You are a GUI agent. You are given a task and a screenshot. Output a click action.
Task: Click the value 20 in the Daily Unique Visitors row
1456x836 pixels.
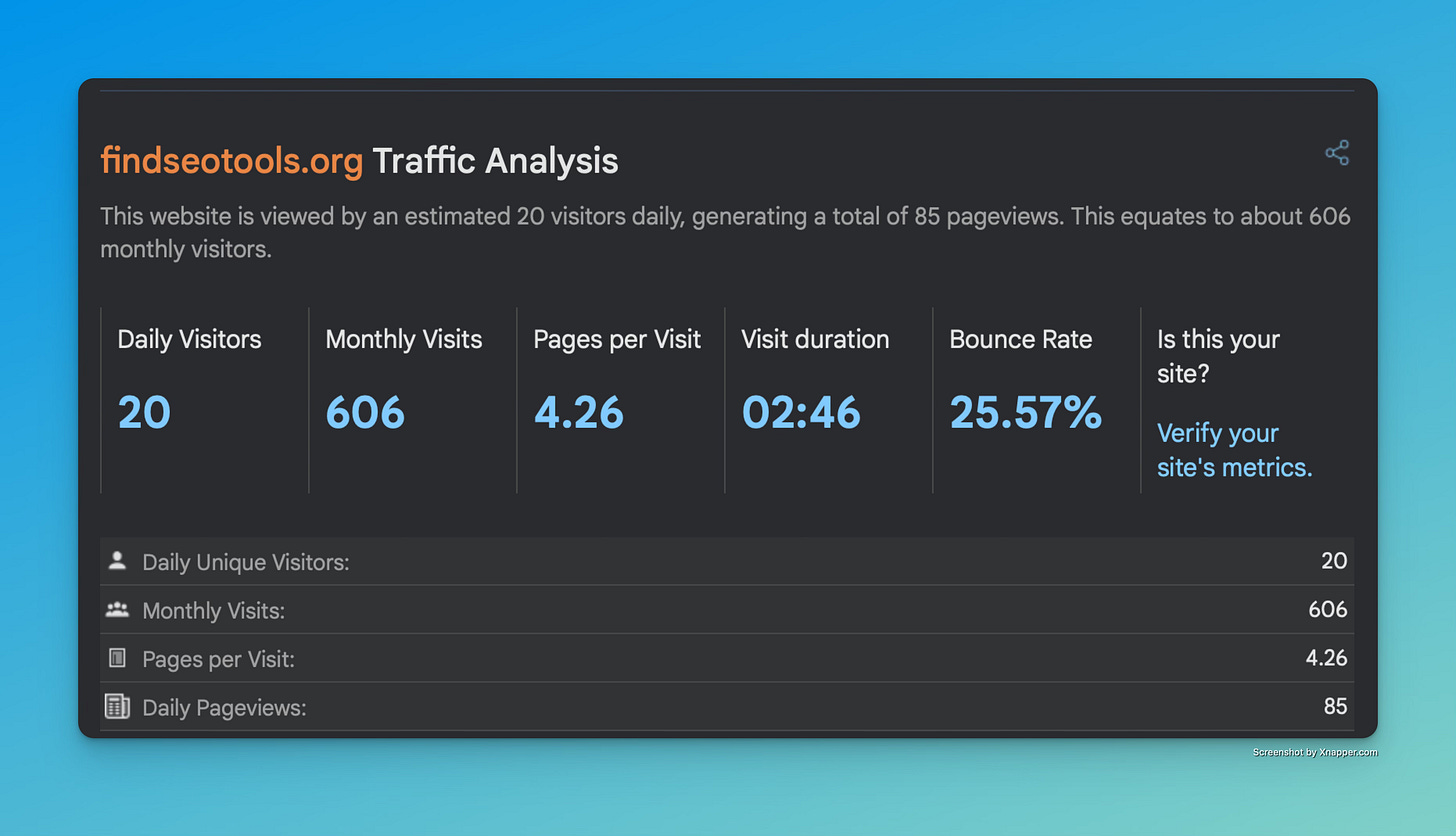pos(1334,561)
